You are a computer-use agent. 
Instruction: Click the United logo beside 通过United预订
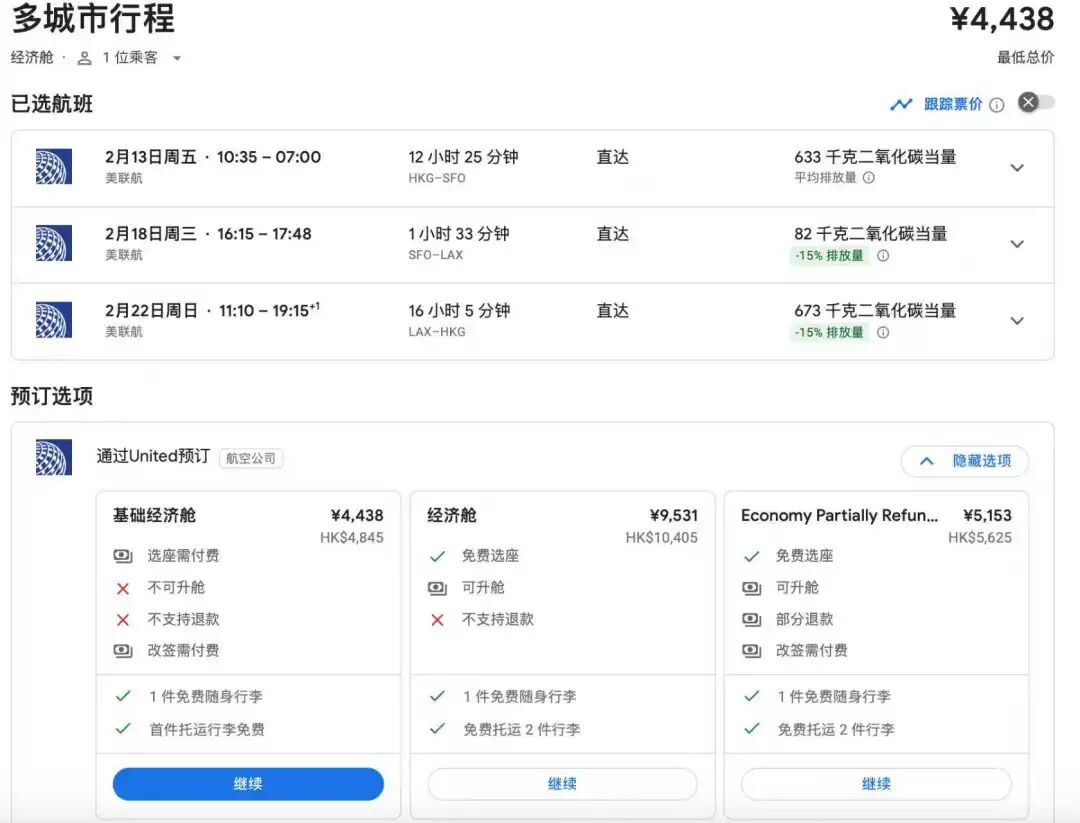click(x=53, y=457)
